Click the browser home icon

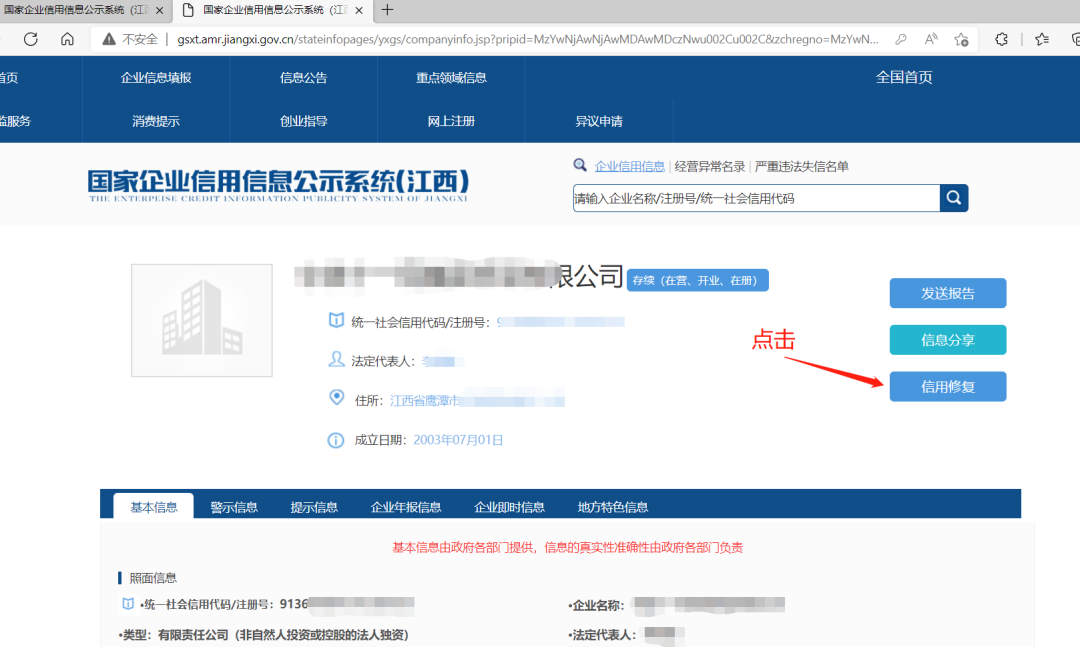pyautogui.click(x=66, y=38)
